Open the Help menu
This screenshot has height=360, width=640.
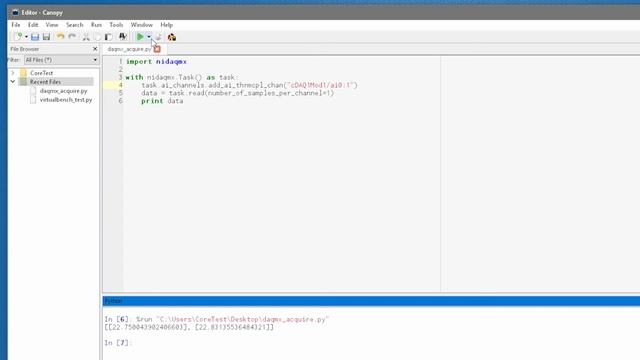pyautogui.click(x=167, y=25)
